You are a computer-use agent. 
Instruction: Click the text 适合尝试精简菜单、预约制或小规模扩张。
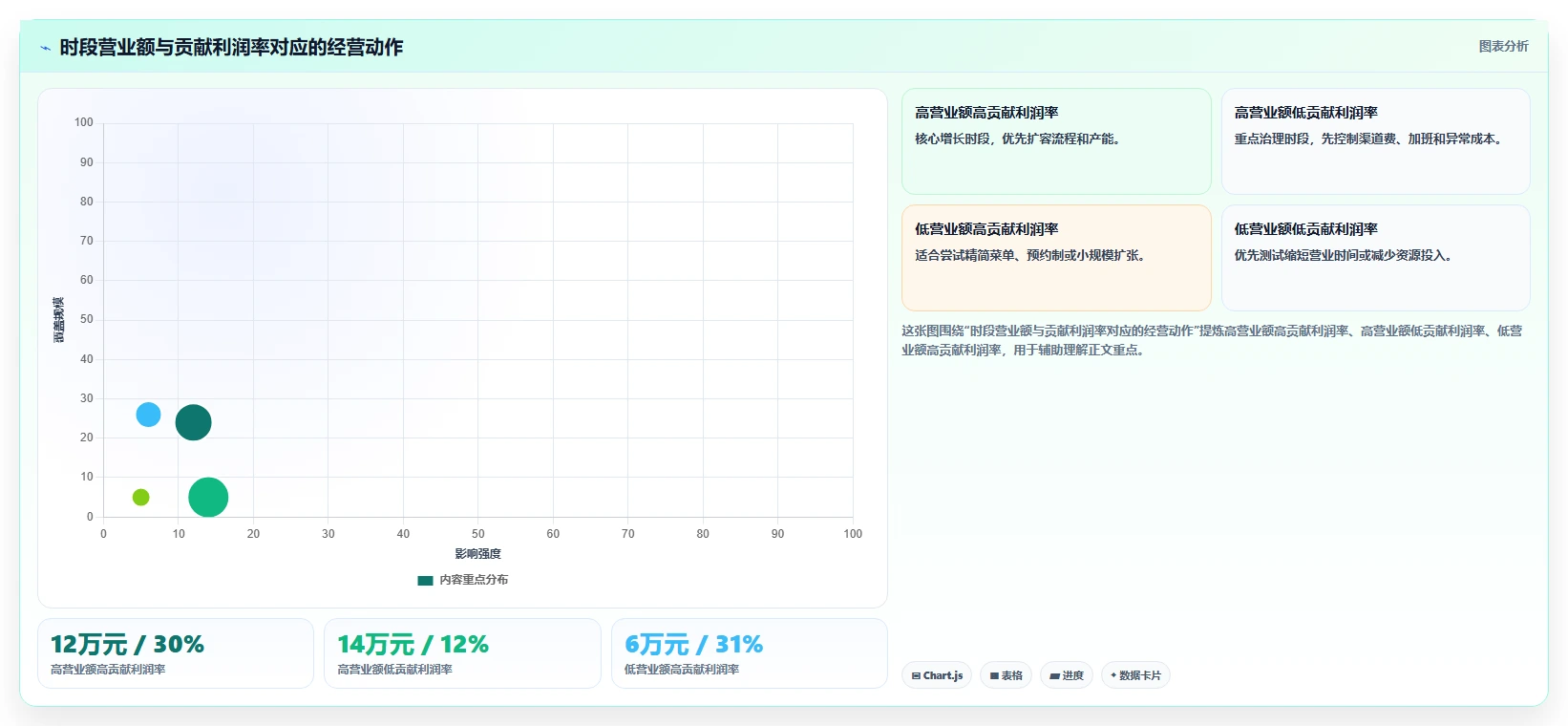[x=1033, y=255]
